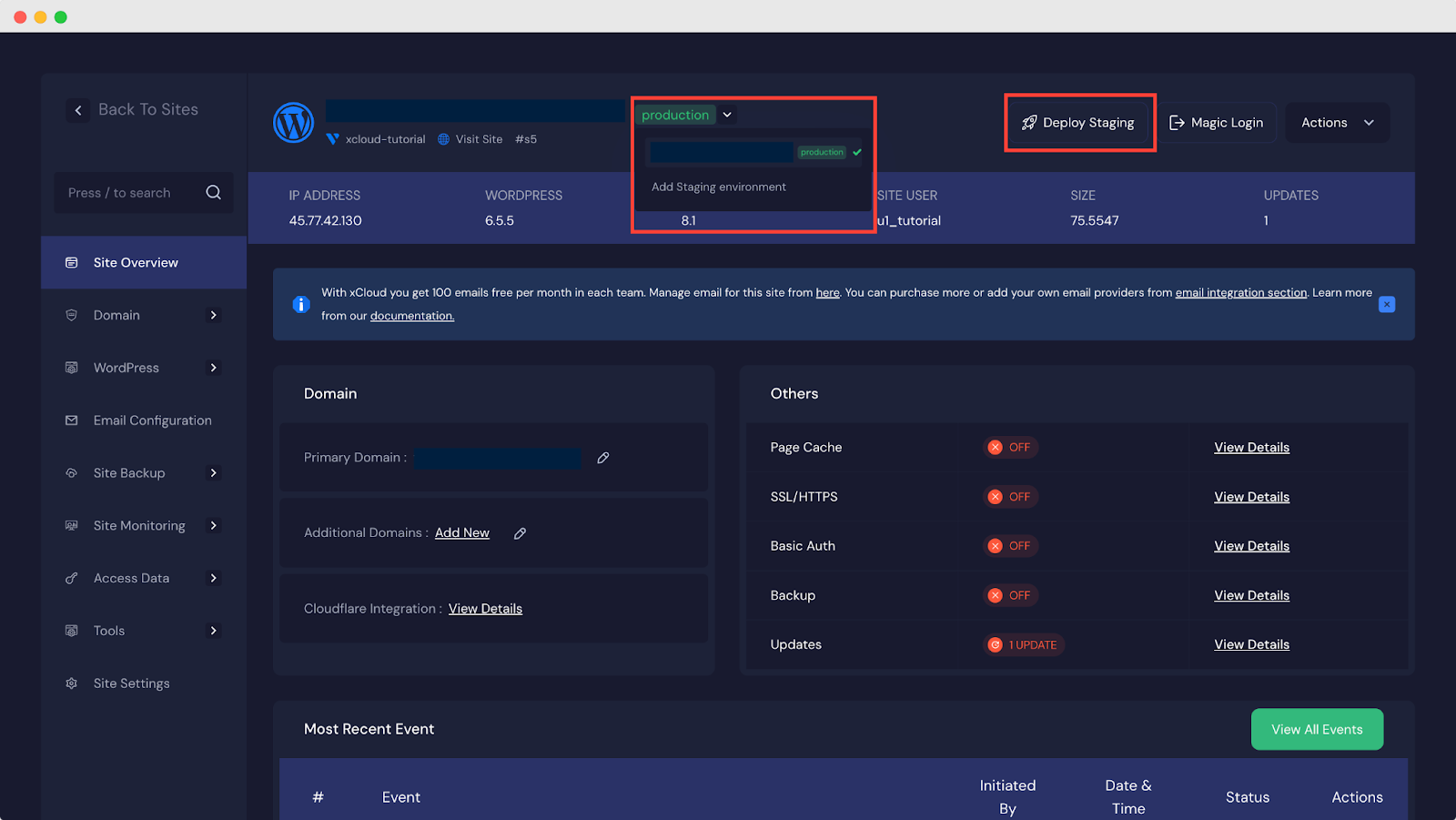Click the rocket icon on Deploy Staging

coord(1029,122)
